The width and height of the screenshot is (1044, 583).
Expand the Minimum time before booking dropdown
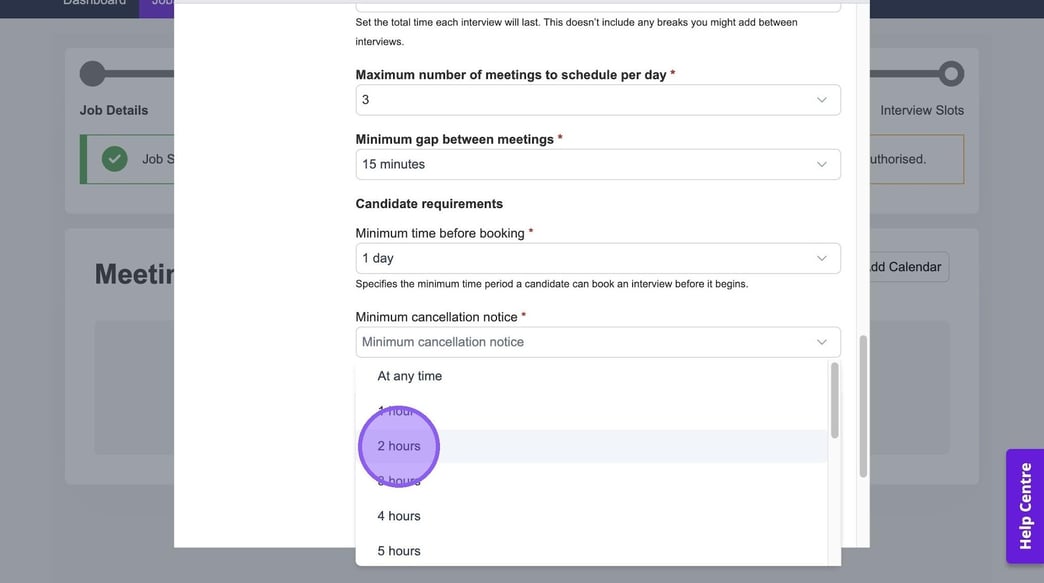tap(597, 258)
